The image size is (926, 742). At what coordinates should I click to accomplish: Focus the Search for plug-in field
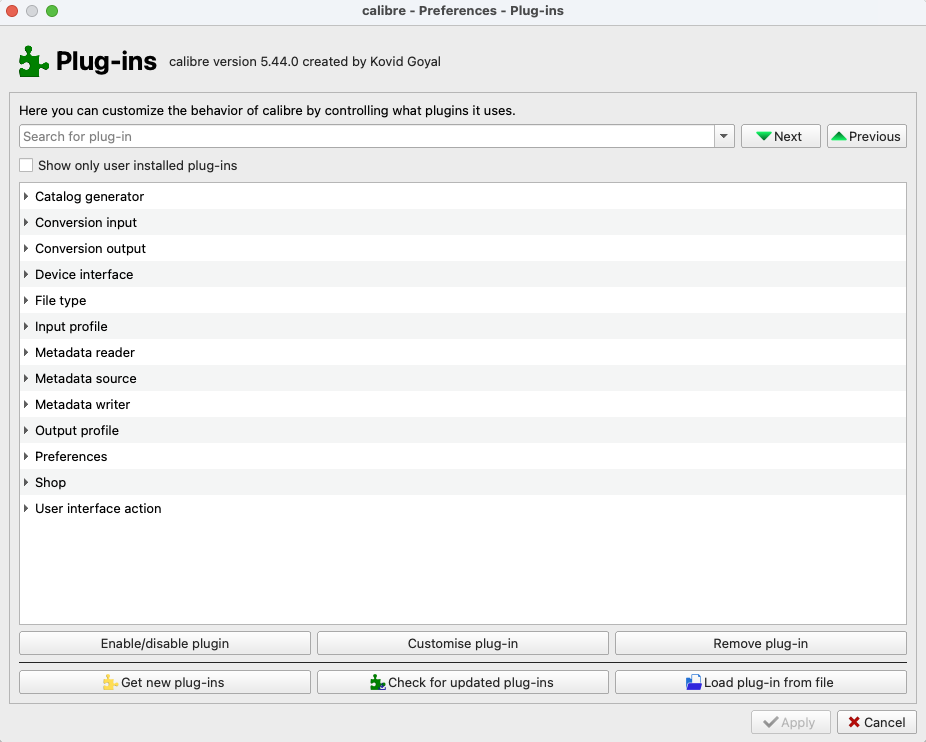pos(366,136)
